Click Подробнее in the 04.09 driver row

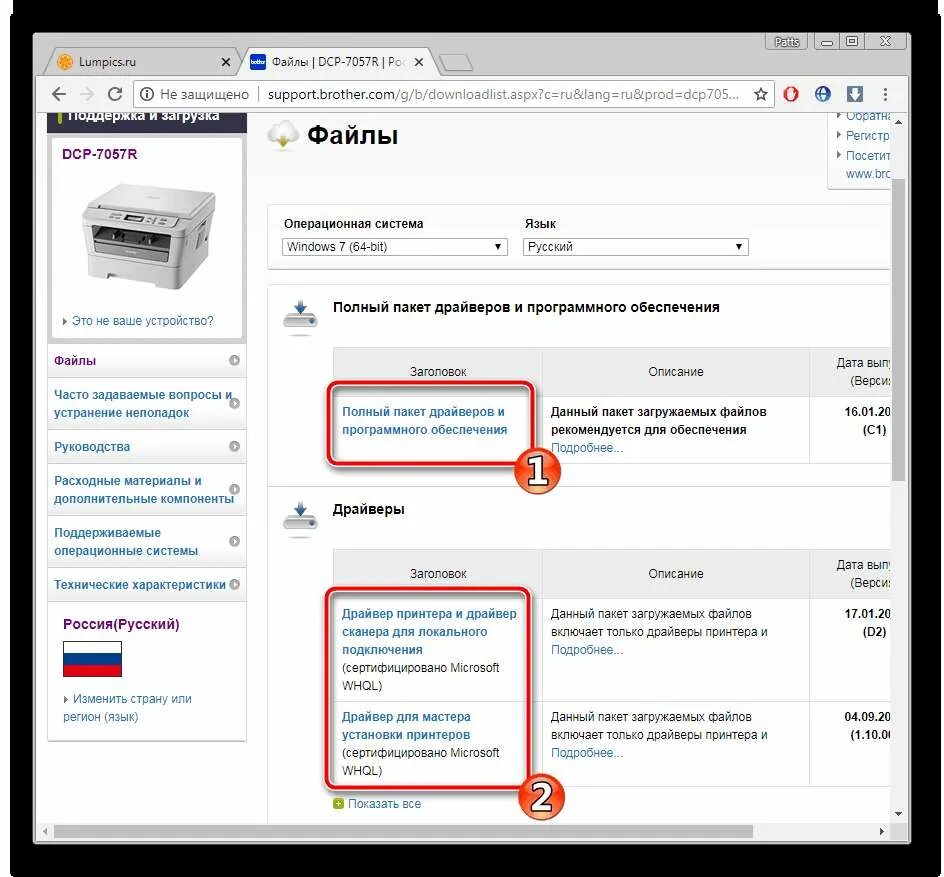[587, 753]
